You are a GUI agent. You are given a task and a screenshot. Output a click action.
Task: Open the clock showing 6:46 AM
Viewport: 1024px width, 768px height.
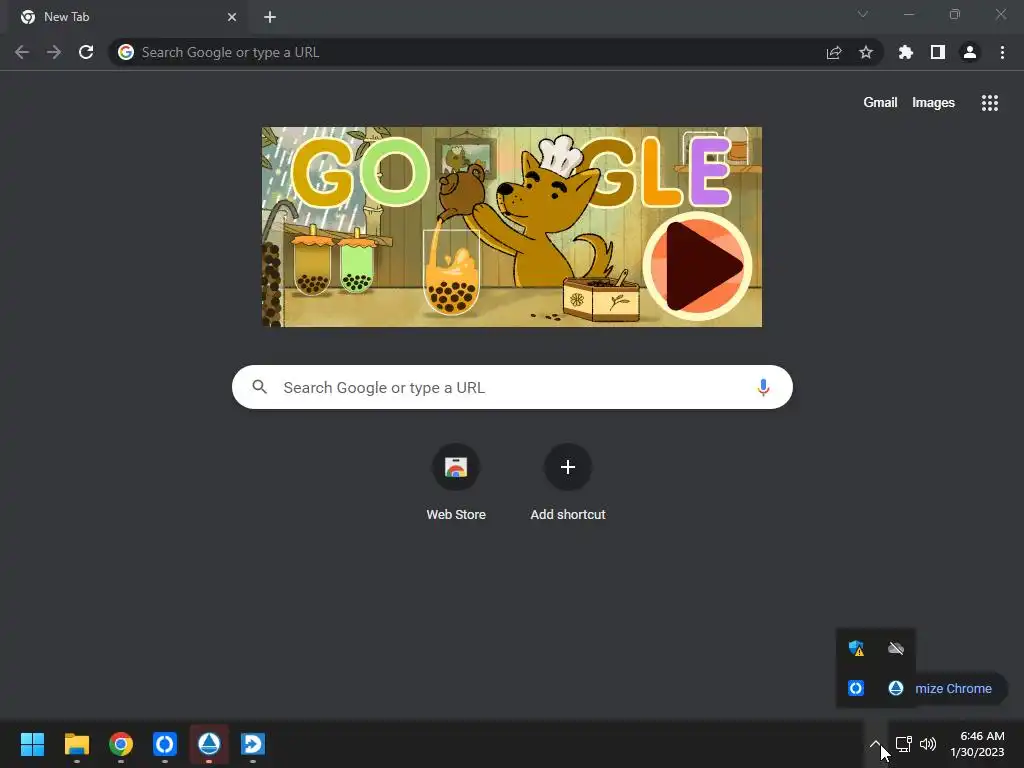click(x=977, y=744)
